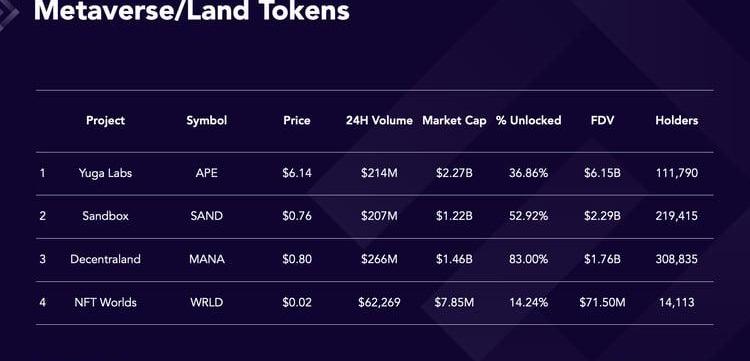Select the Symbol column header

(207, 120)
